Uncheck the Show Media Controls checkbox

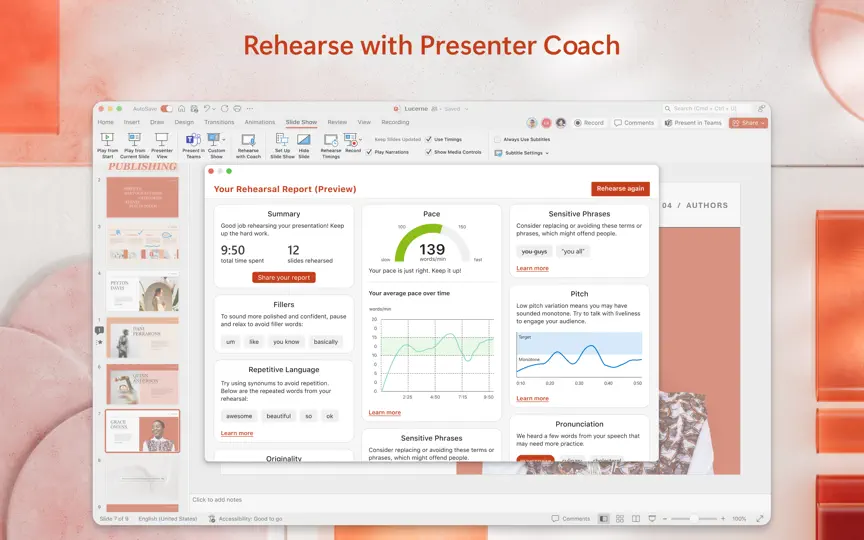pyautogui.click(x=429, y=152)
